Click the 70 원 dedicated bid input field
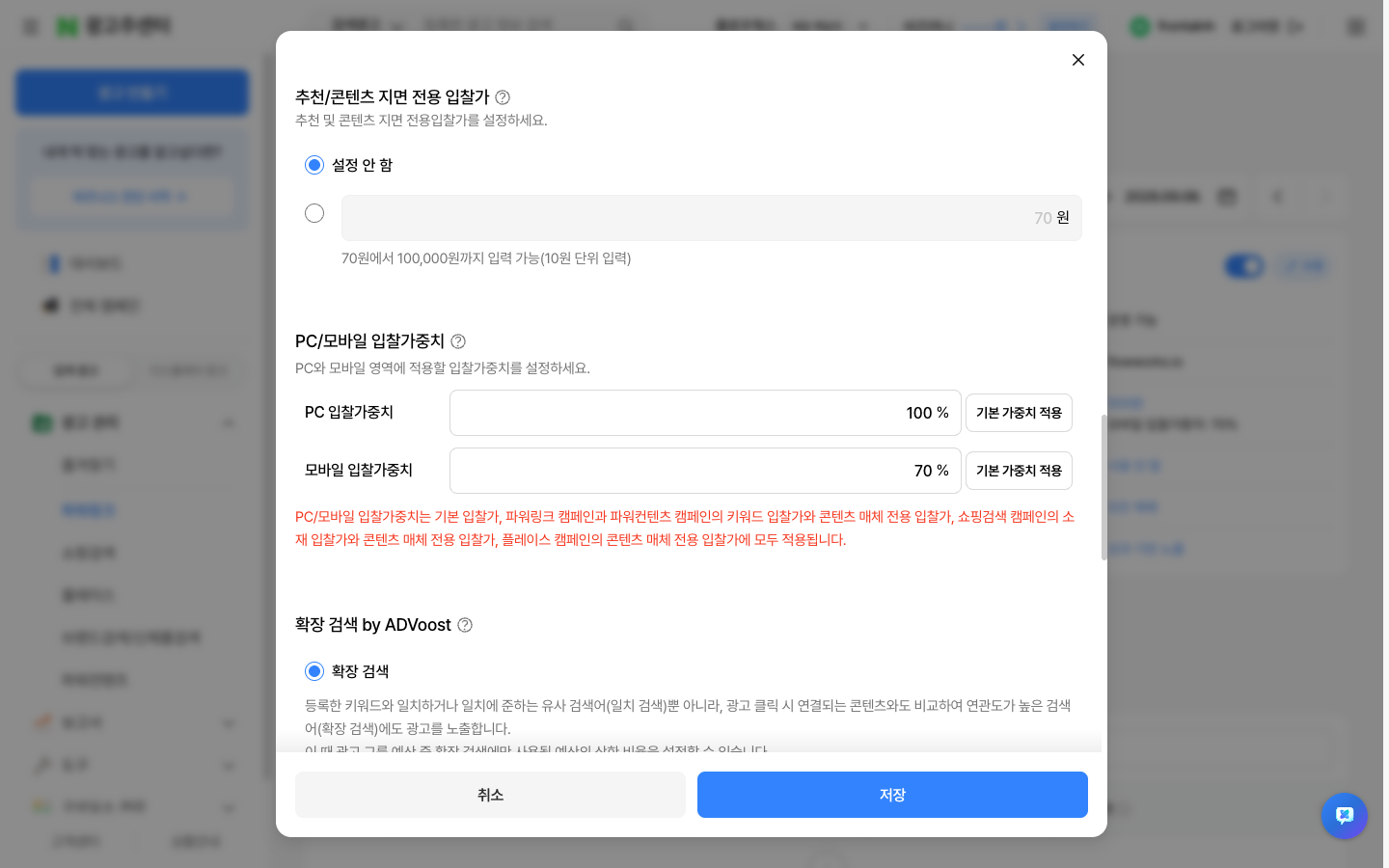This screenshot has height=868, width=1389. pos(712,218)
